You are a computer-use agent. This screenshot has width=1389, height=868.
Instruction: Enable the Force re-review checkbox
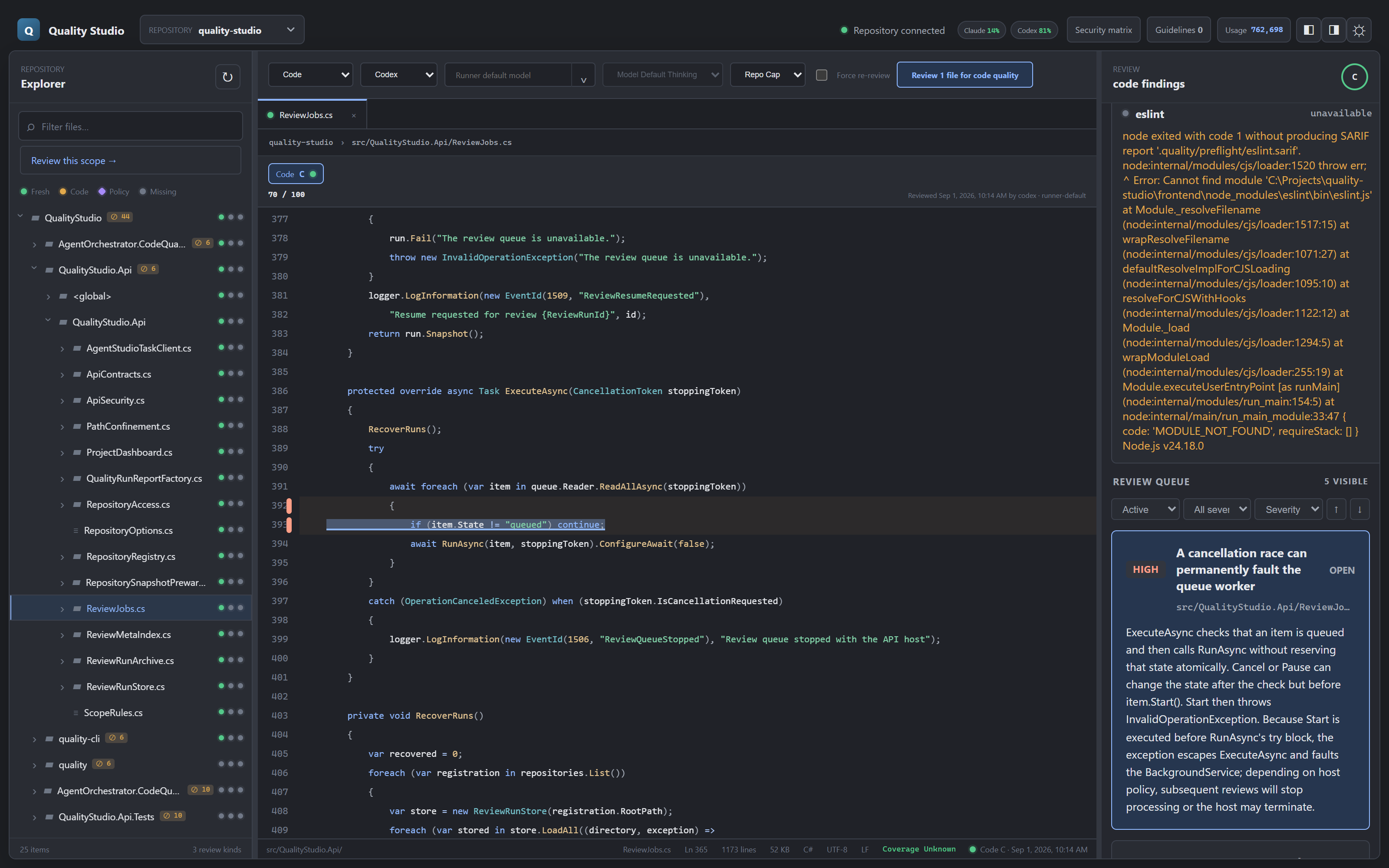click(822, 75)
